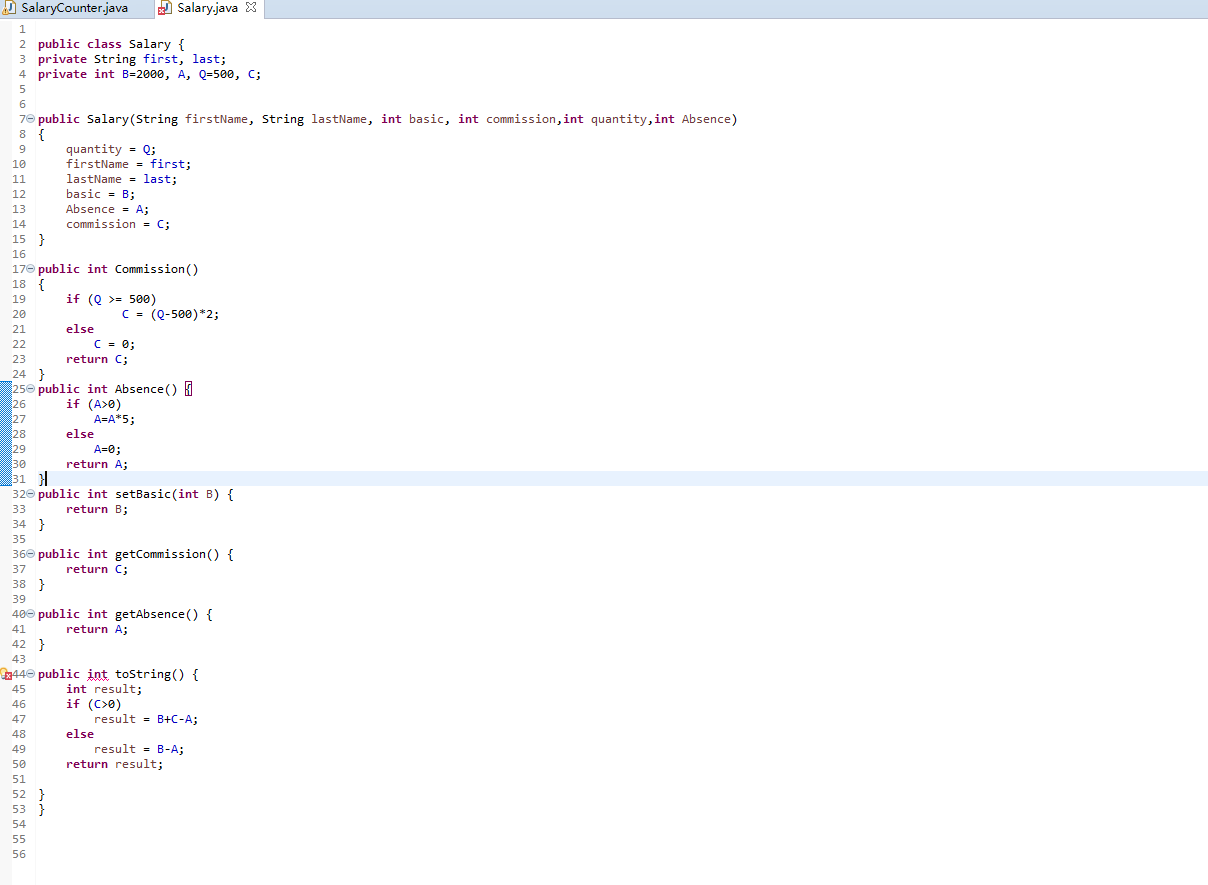Collapse the toString method fold at line 44
Screen dimensions: 1208x885
pos(30,674)
